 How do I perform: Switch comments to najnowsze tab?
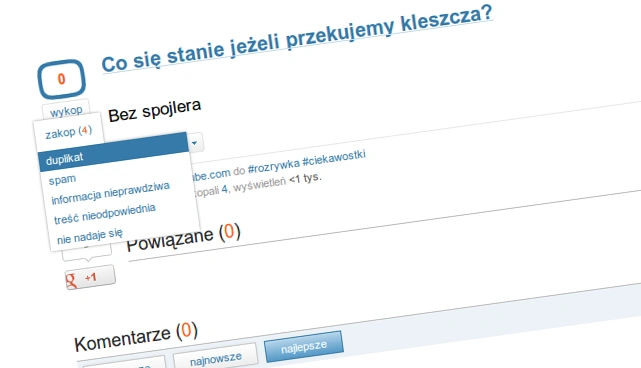click(x=215, y=359)
